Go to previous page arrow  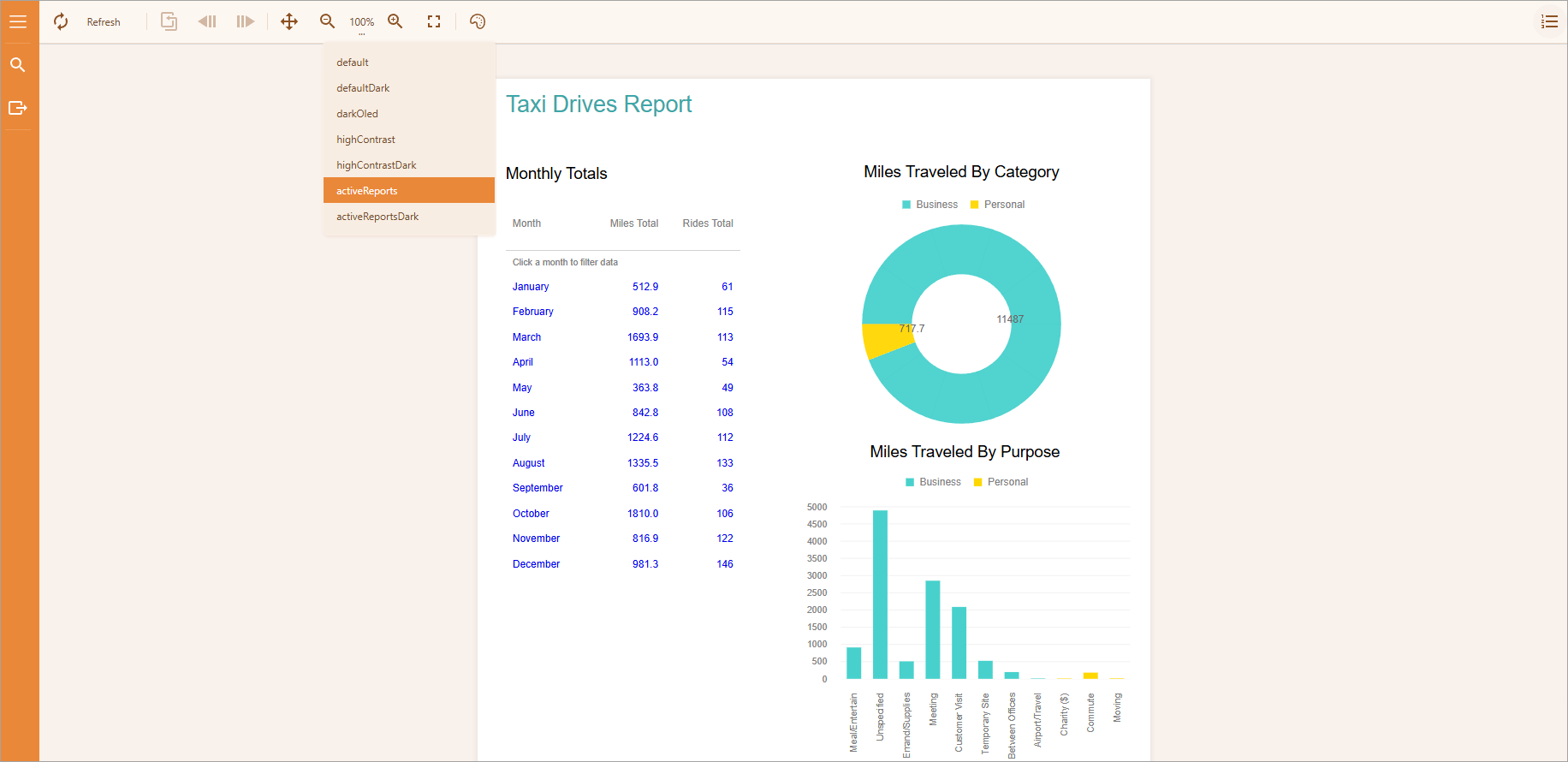point(207,21)
